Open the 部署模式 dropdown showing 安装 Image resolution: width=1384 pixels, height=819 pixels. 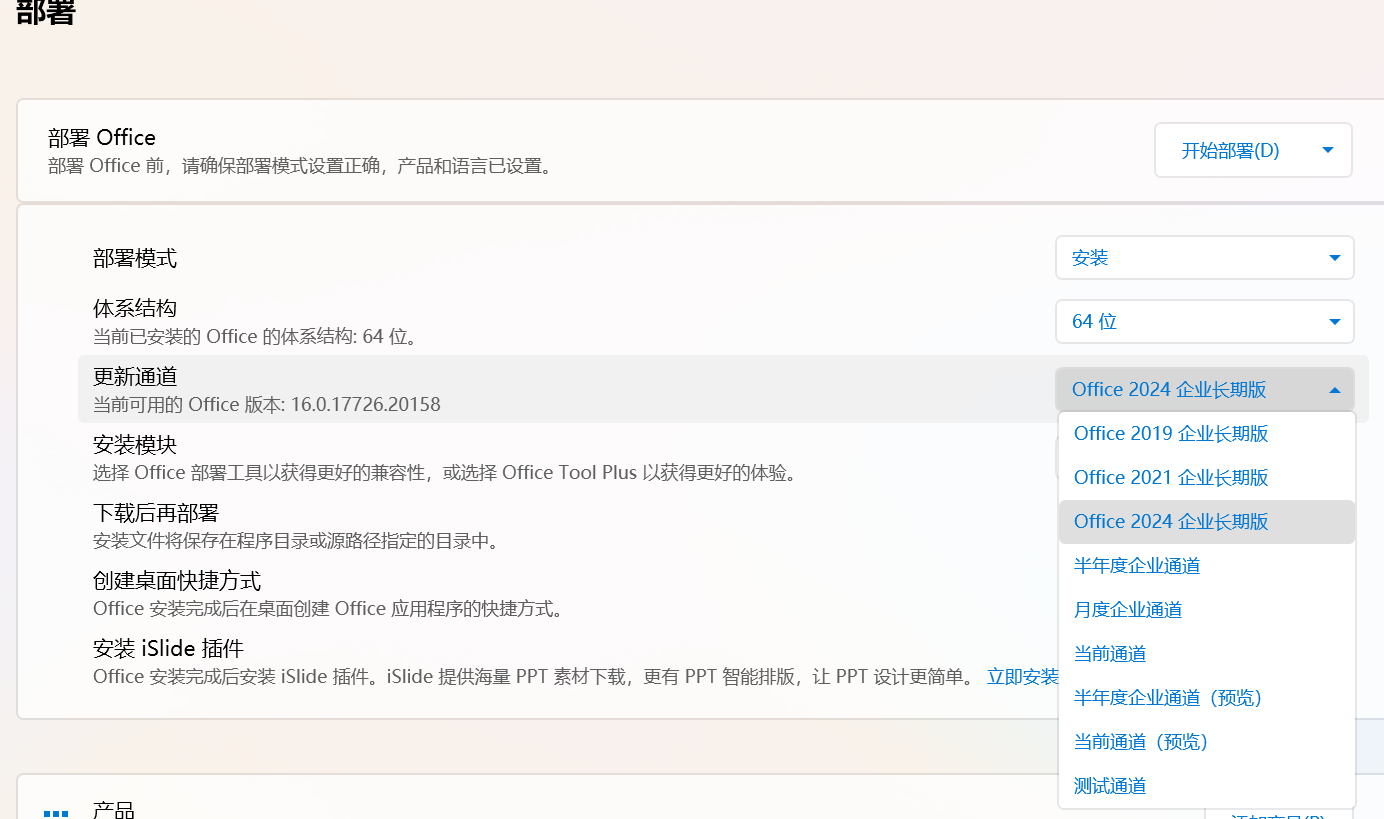point(1204,258)
